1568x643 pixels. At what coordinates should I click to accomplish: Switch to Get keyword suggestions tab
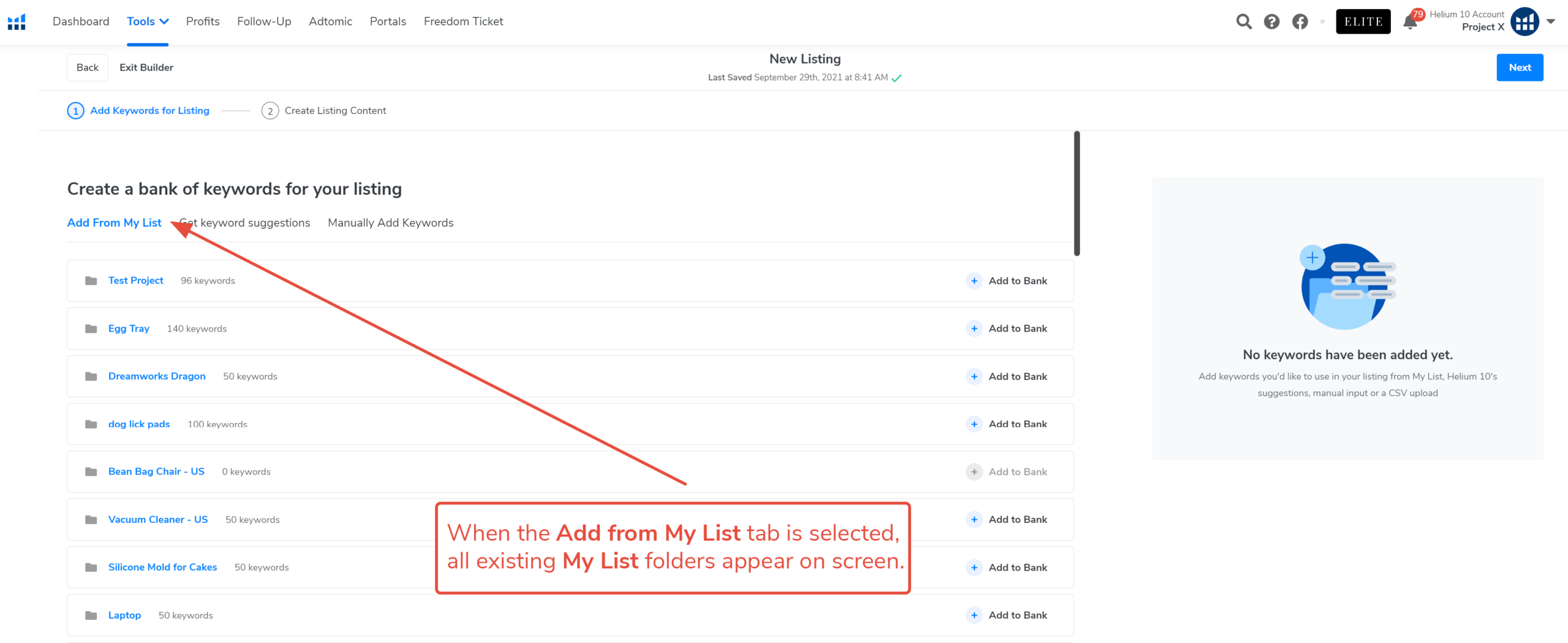[x=244, y=223]
